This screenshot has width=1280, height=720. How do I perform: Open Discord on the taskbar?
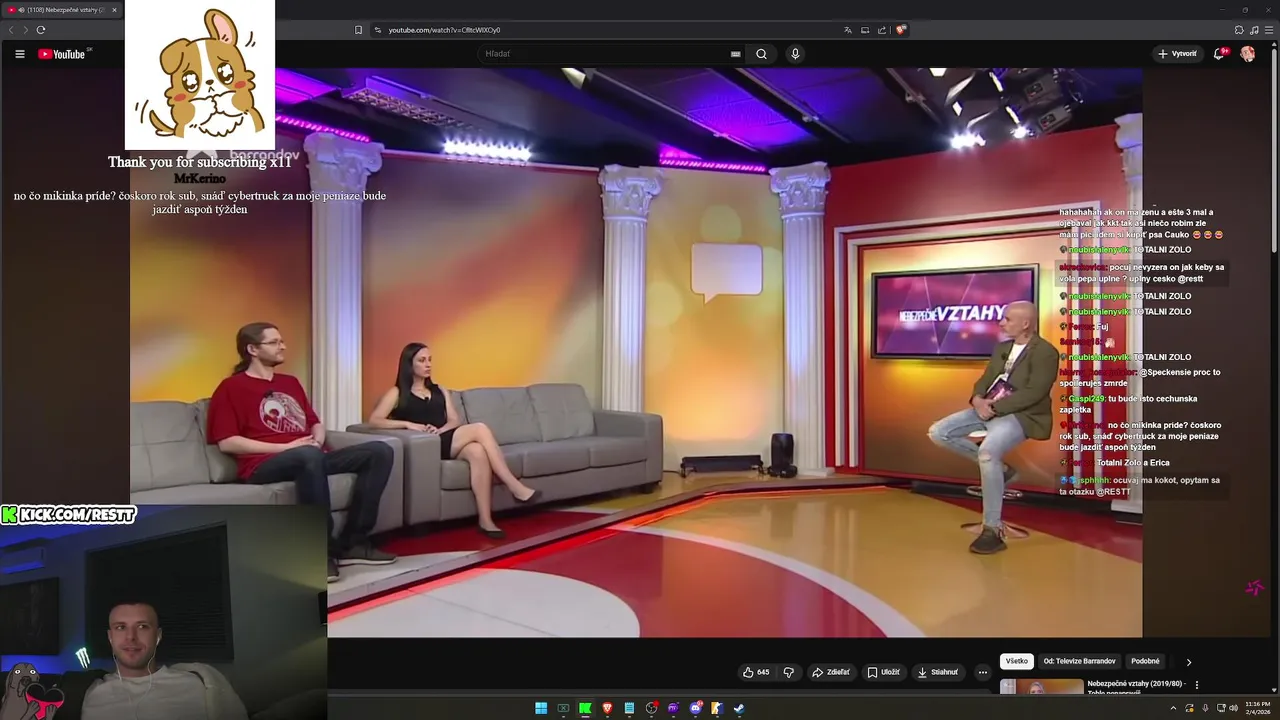point(695,708)
